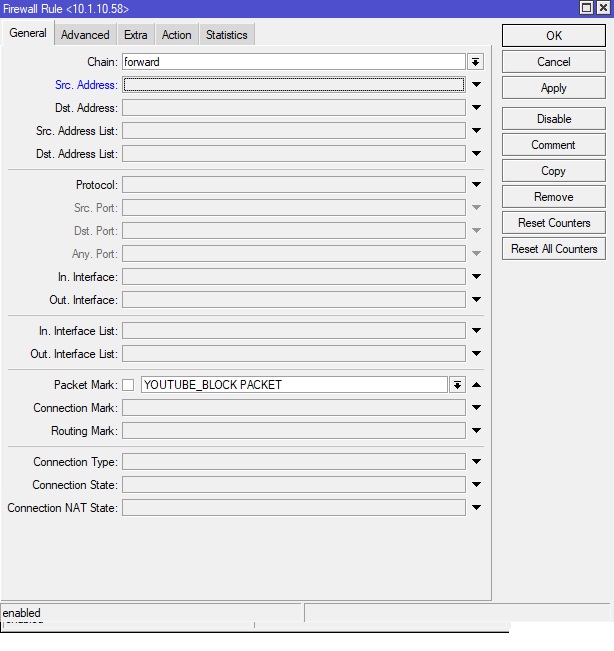Viewport: 614px width, 651px height.
Task: Expand the Protocol option
Action: pyautogui.click(x=477, y=184)
